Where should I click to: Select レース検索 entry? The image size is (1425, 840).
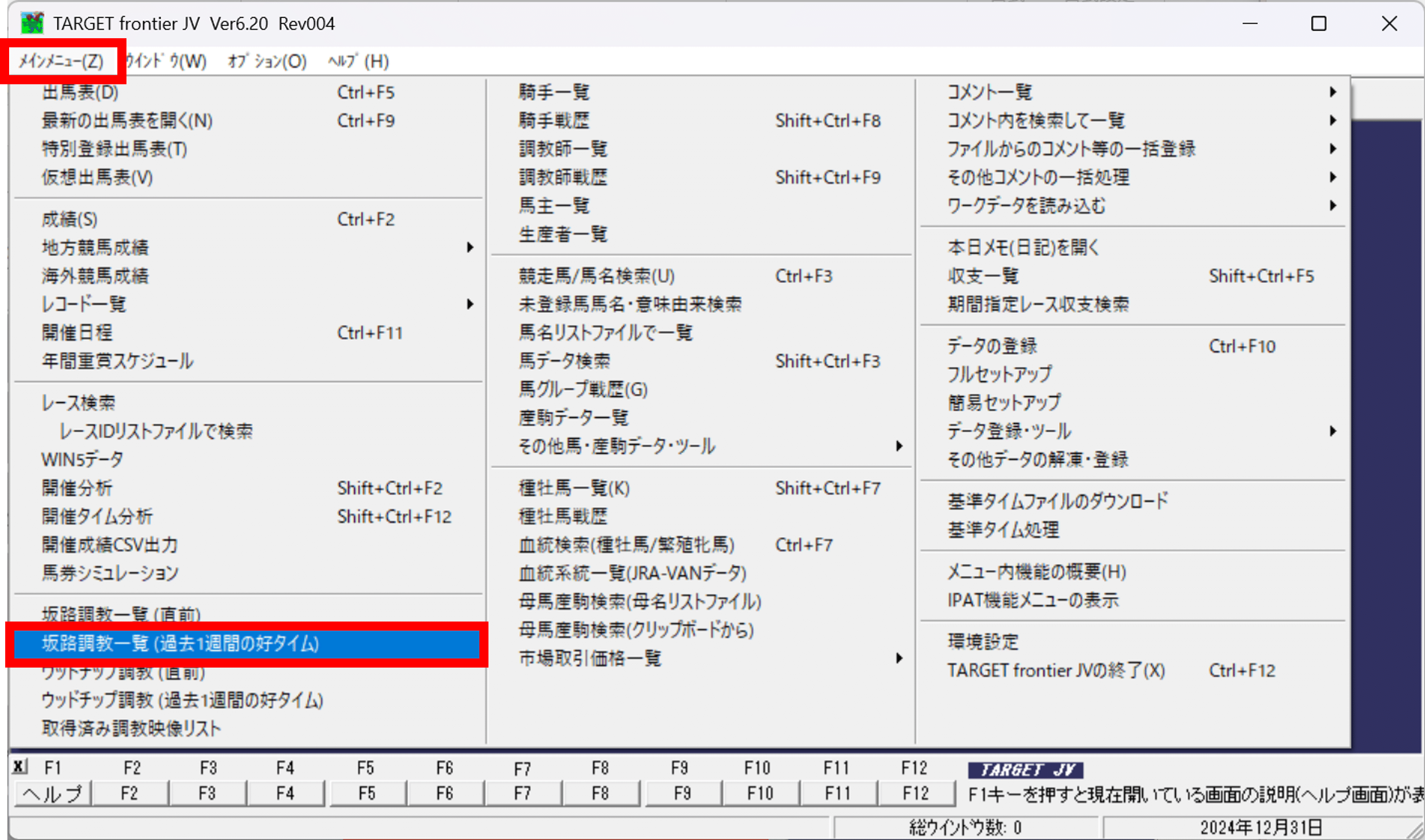pyautogui.click(x=248, y=403)
